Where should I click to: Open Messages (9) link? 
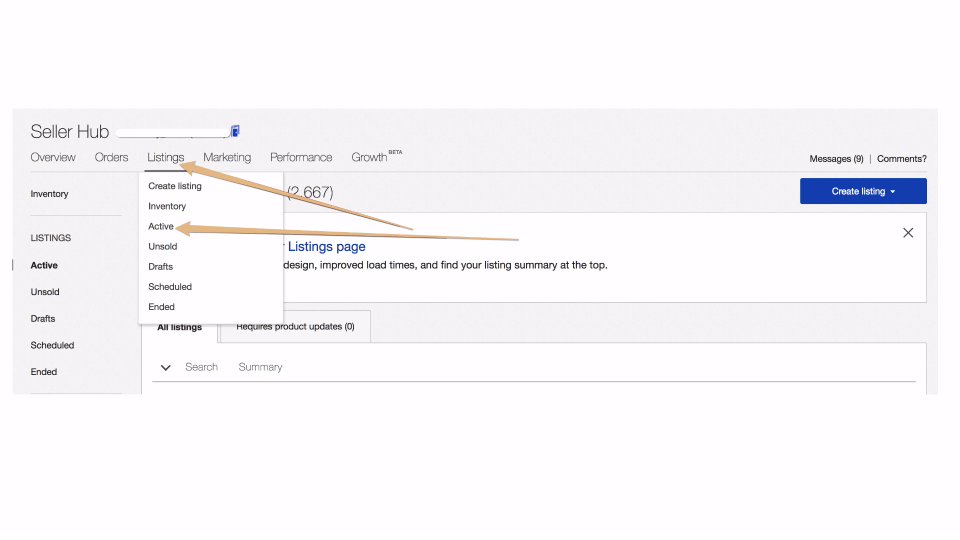point(836,159)
